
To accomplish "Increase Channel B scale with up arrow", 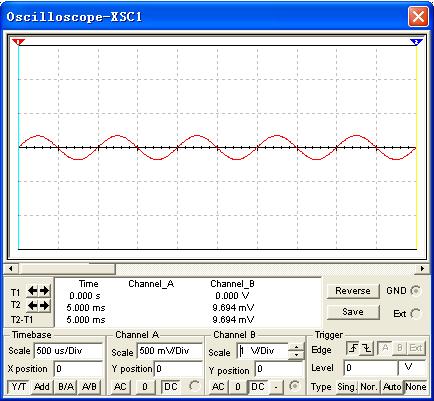I will 296,347.
